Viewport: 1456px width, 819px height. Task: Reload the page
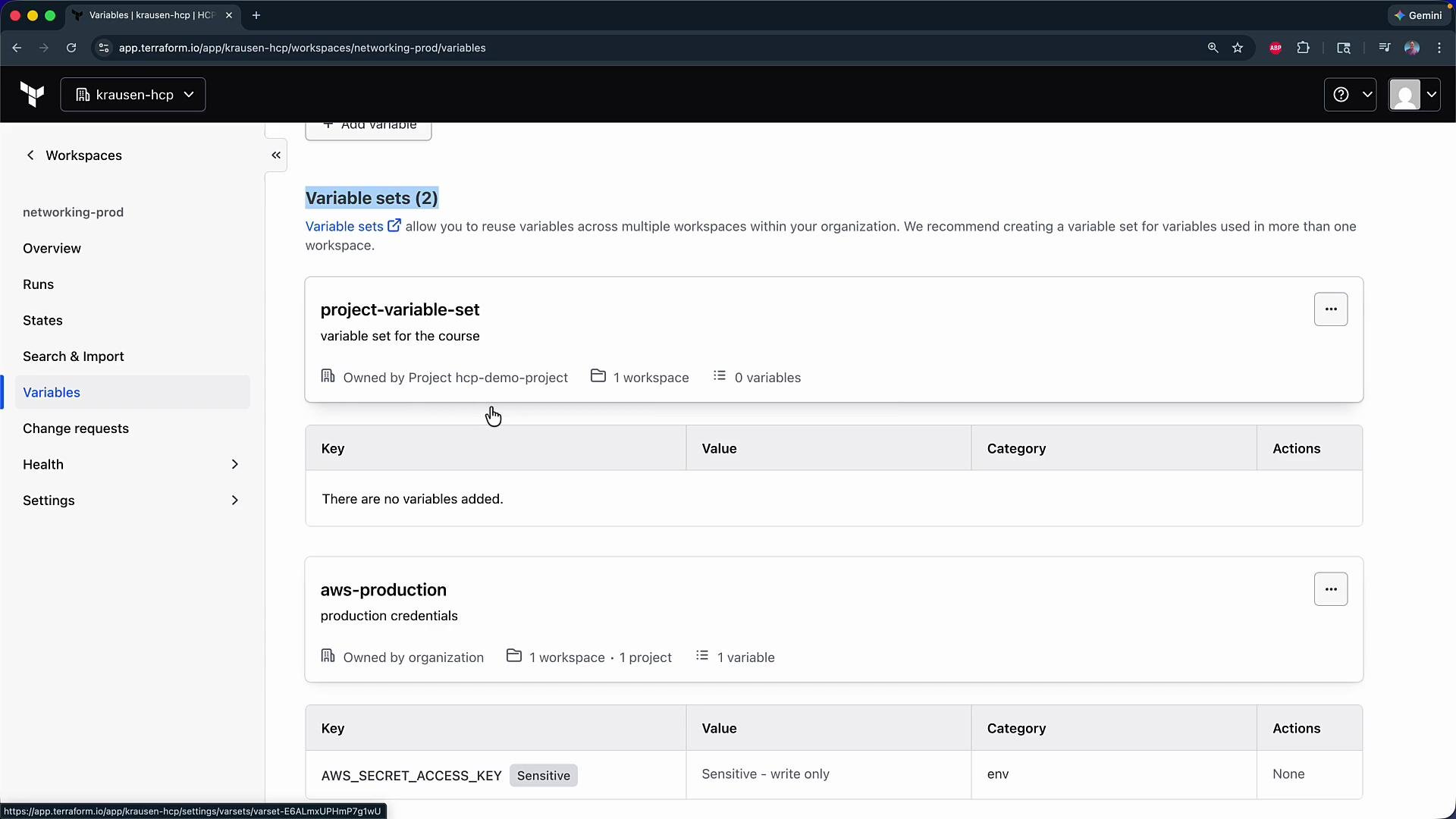click(71, 48)
